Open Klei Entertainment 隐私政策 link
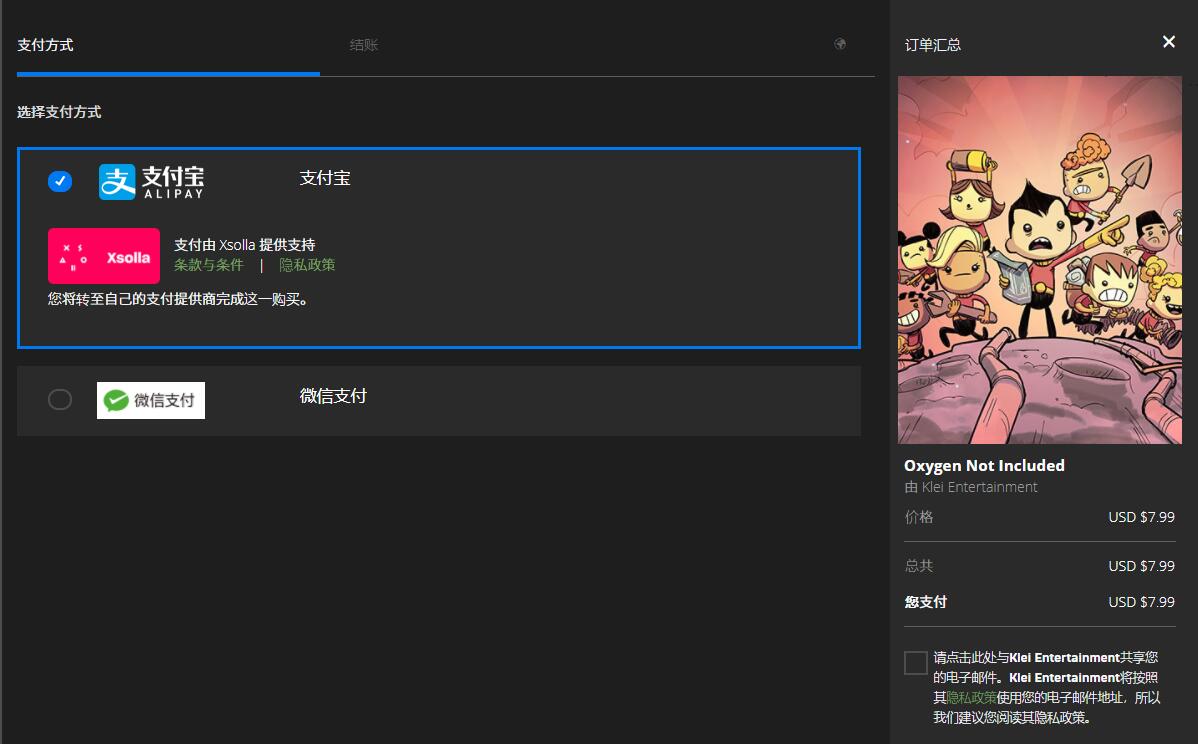Viewport: 1198px width, 744px height. (x=971, y=697)
